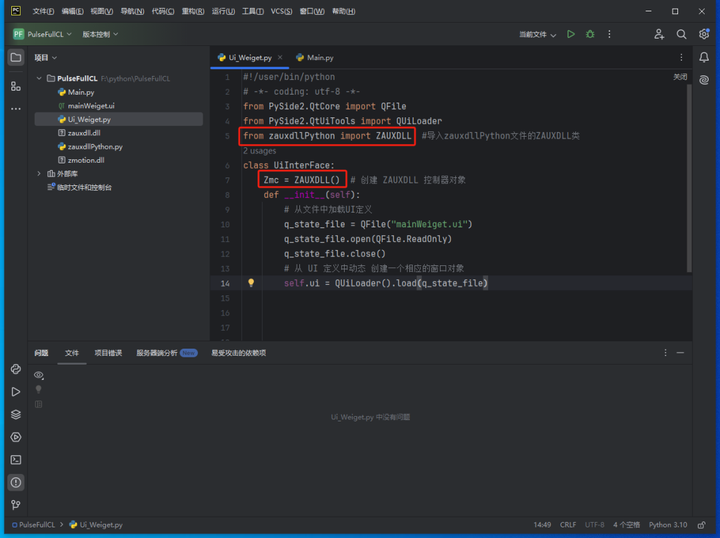Collapse PulseFullCL root folder
The width and height of the screenshot is (720, 538).
pos(39,78)
